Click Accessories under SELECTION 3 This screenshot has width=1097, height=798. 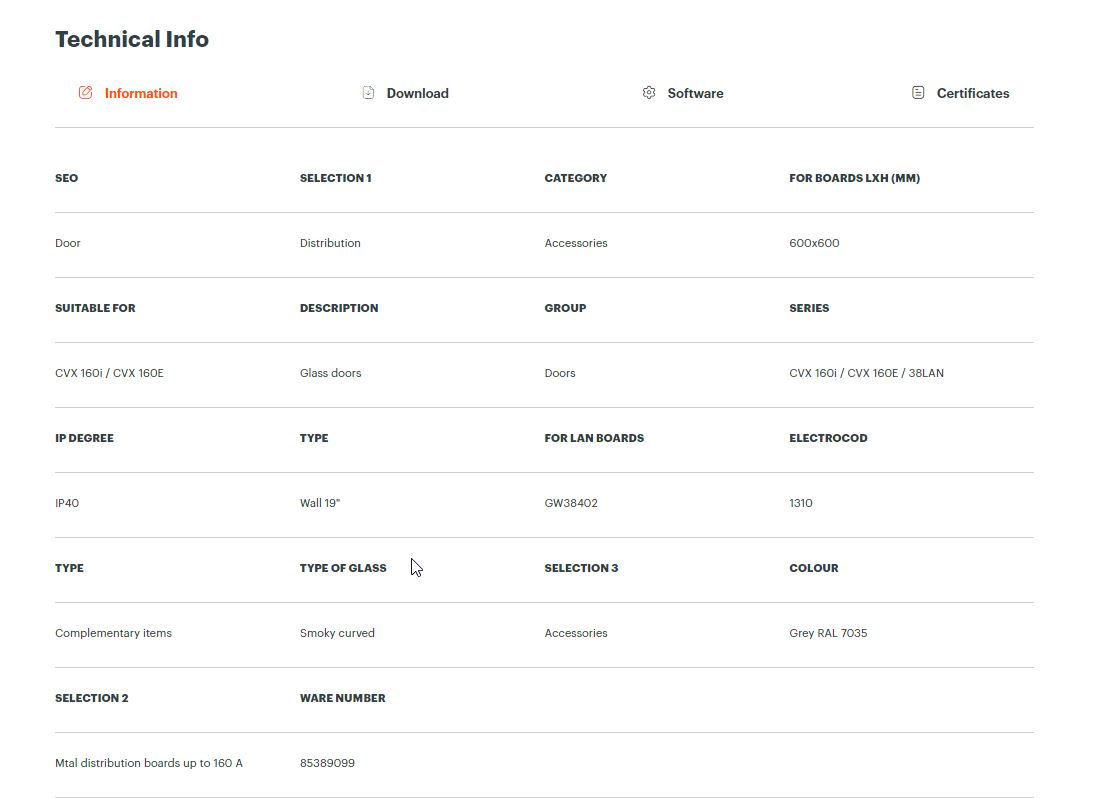[576, 633]
